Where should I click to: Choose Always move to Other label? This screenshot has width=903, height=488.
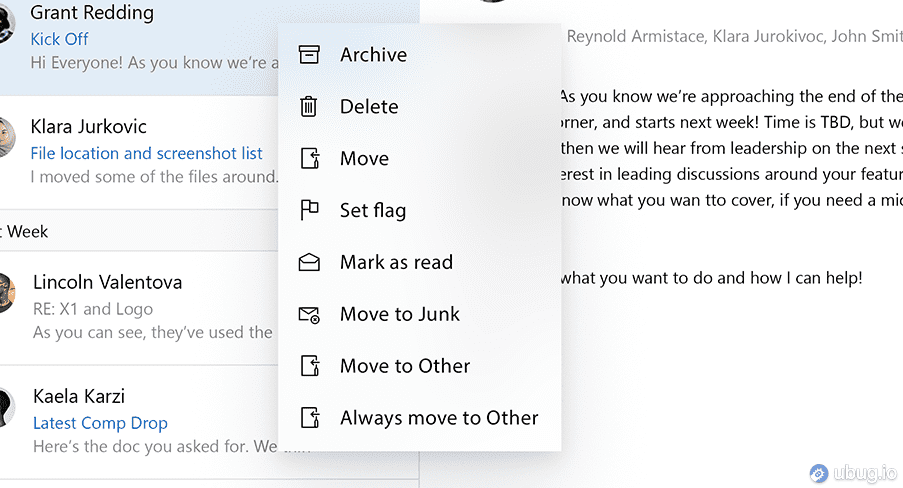pos(439,419)
